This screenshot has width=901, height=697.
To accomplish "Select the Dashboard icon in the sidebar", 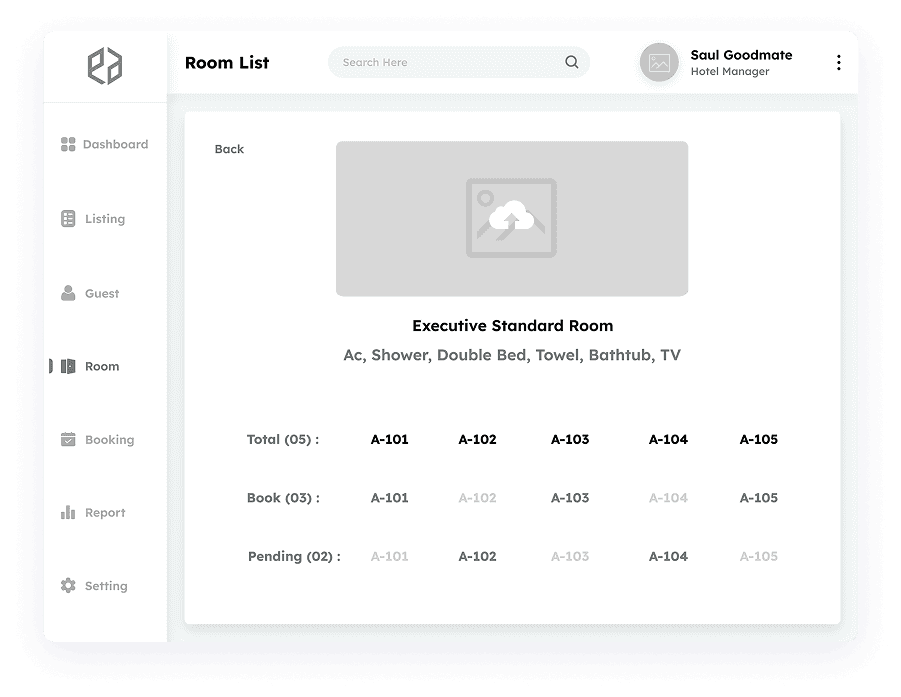I will tap(67, 144).
